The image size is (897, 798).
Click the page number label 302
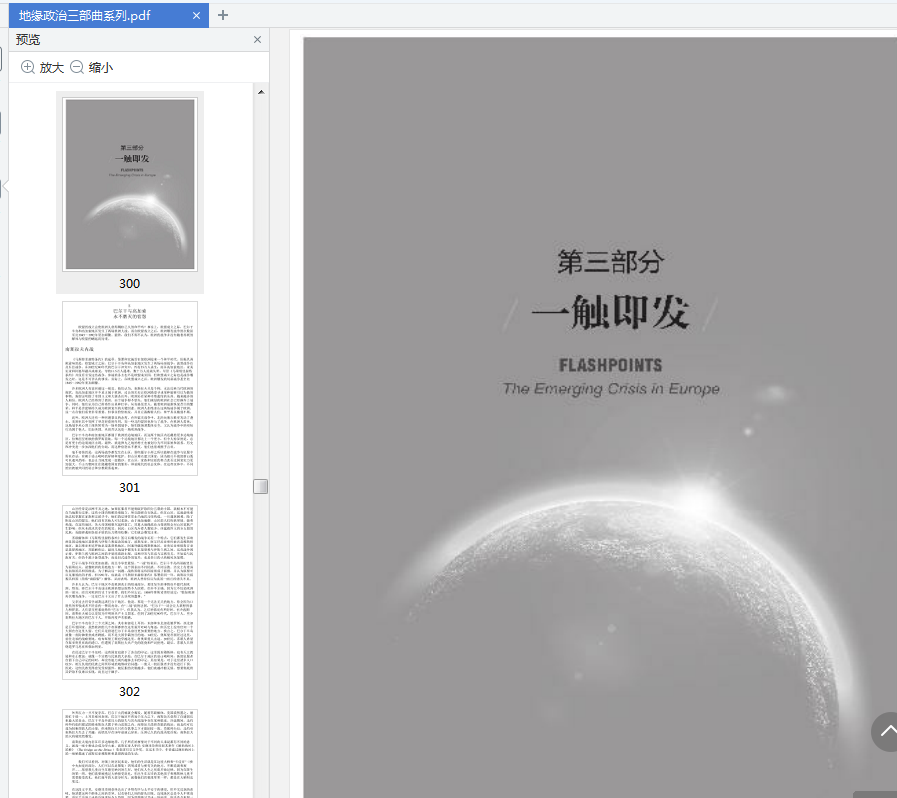pos(129,692)
